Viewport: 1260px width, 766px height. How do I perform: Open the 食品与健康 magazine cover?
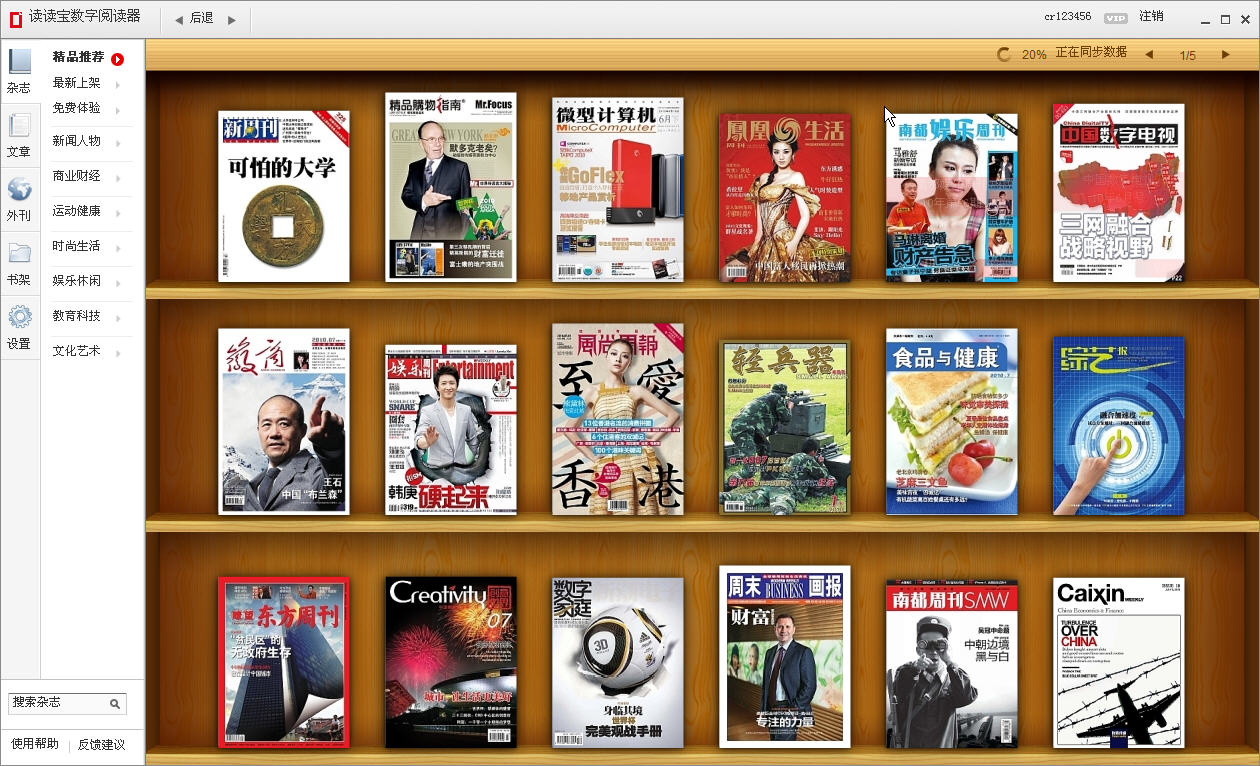pos(952,422)
